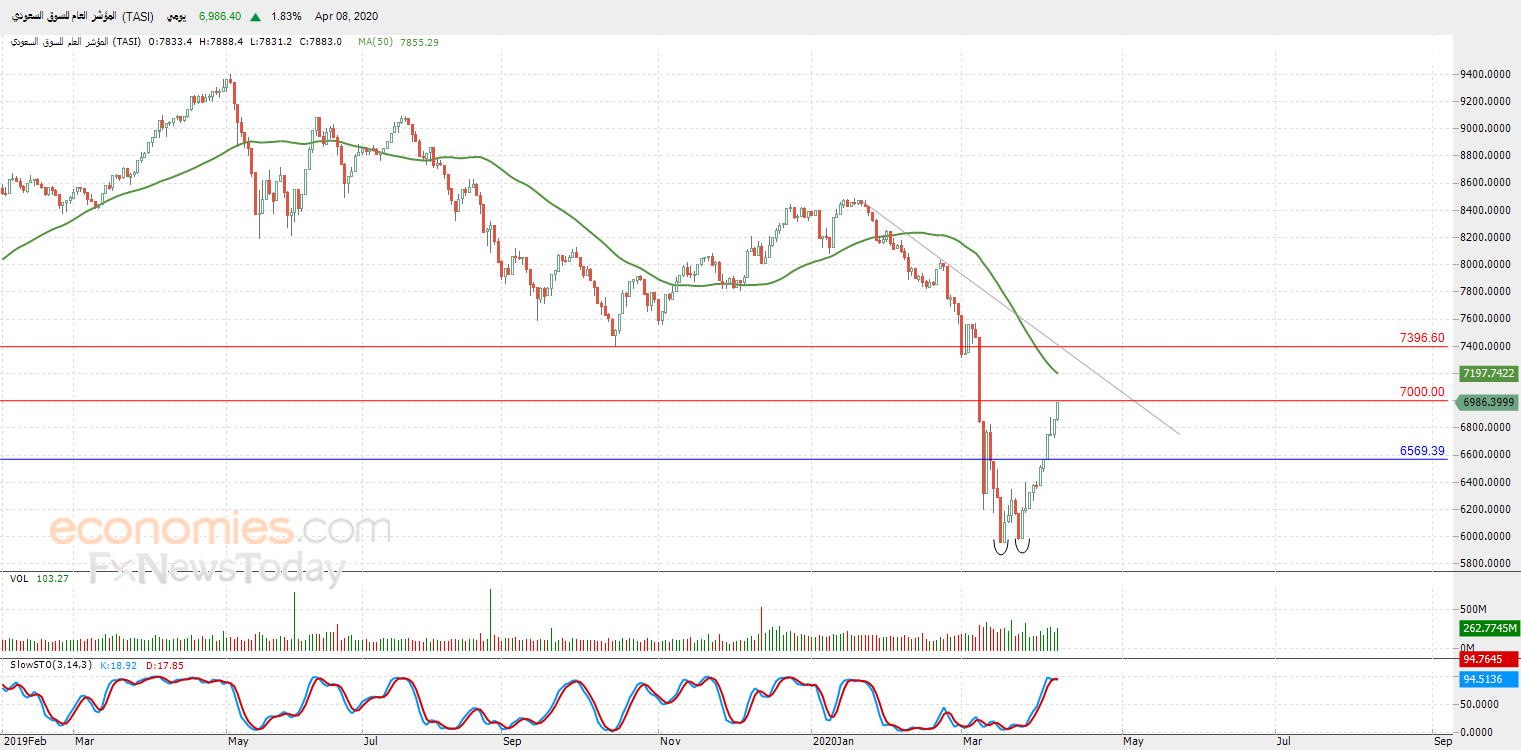The image size is (1521, 750).
Task: Click the 500M volume axis label
Action: (x=1475, y=609)
